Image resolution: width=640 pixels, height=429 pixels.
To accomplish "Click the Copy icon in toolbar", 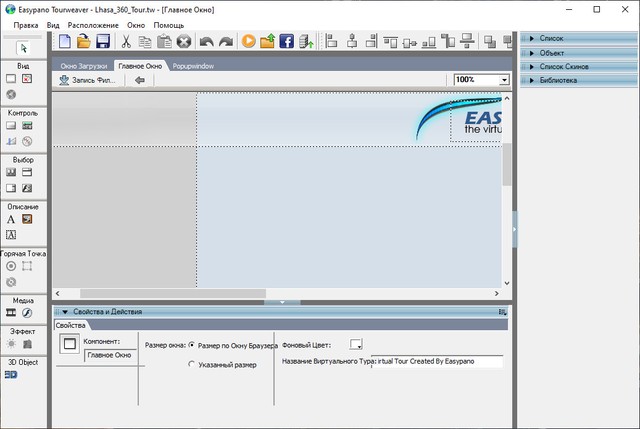I will click(145, 41).
